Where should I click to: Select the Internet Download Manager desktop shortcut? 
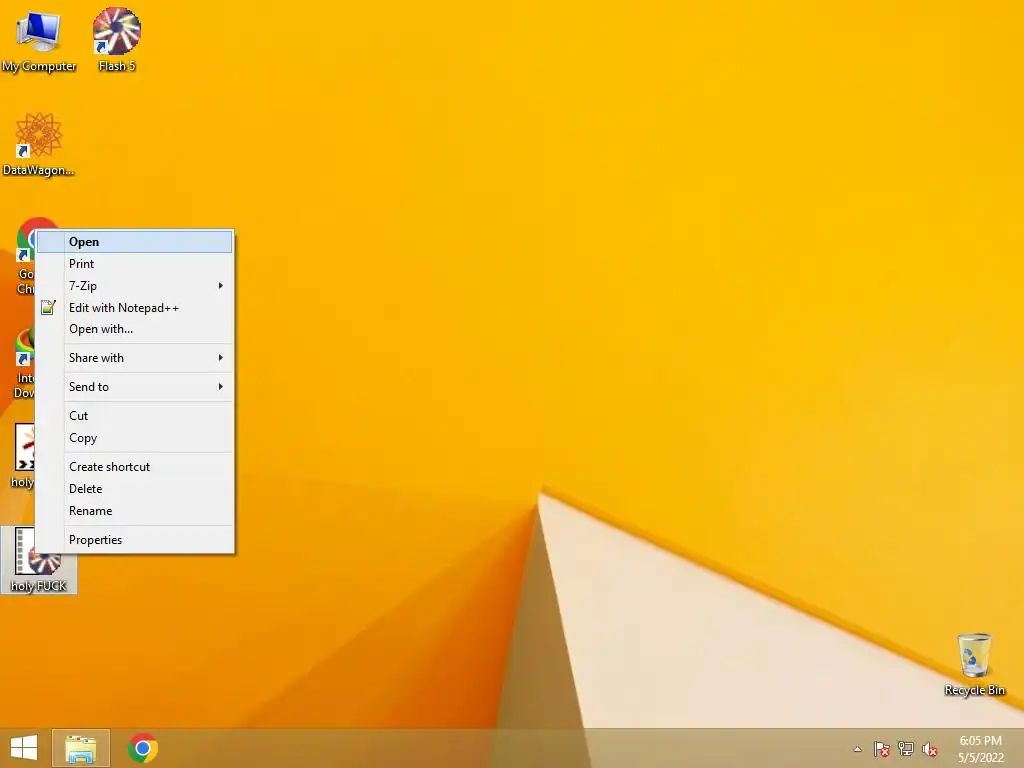pyautogui.click(x=24, y=362)
